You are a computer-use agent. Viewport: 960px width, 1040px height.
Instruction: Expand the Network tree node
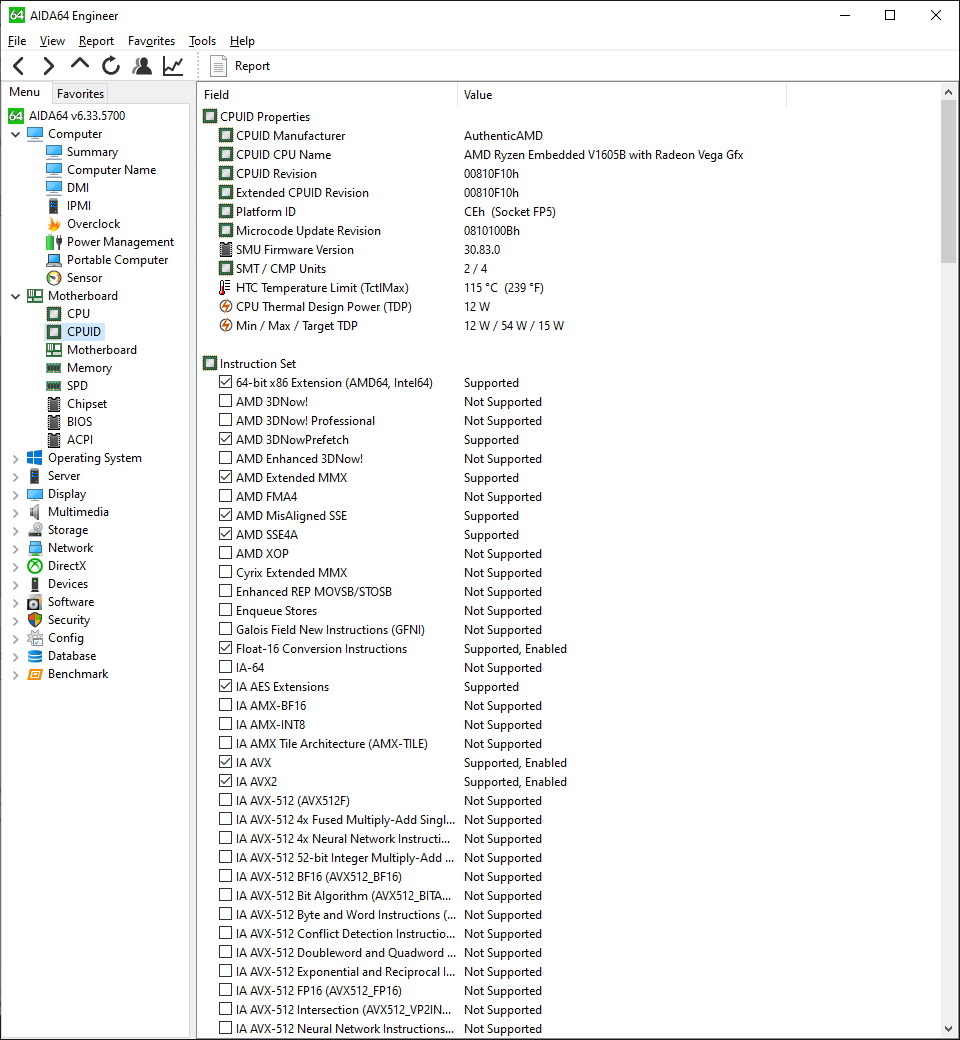(15, 548)
